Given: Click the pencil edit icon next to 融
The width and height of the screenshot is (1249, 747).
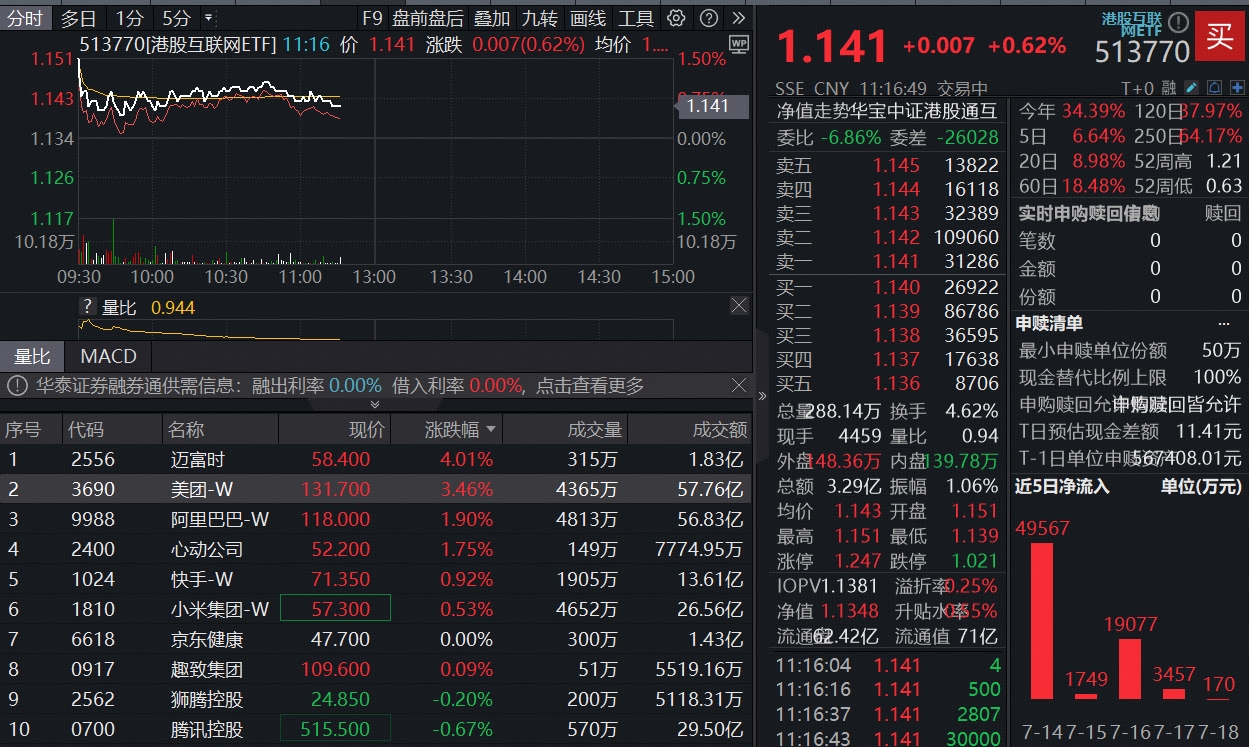Looking at the screenshot, I should click(1190, 88).
